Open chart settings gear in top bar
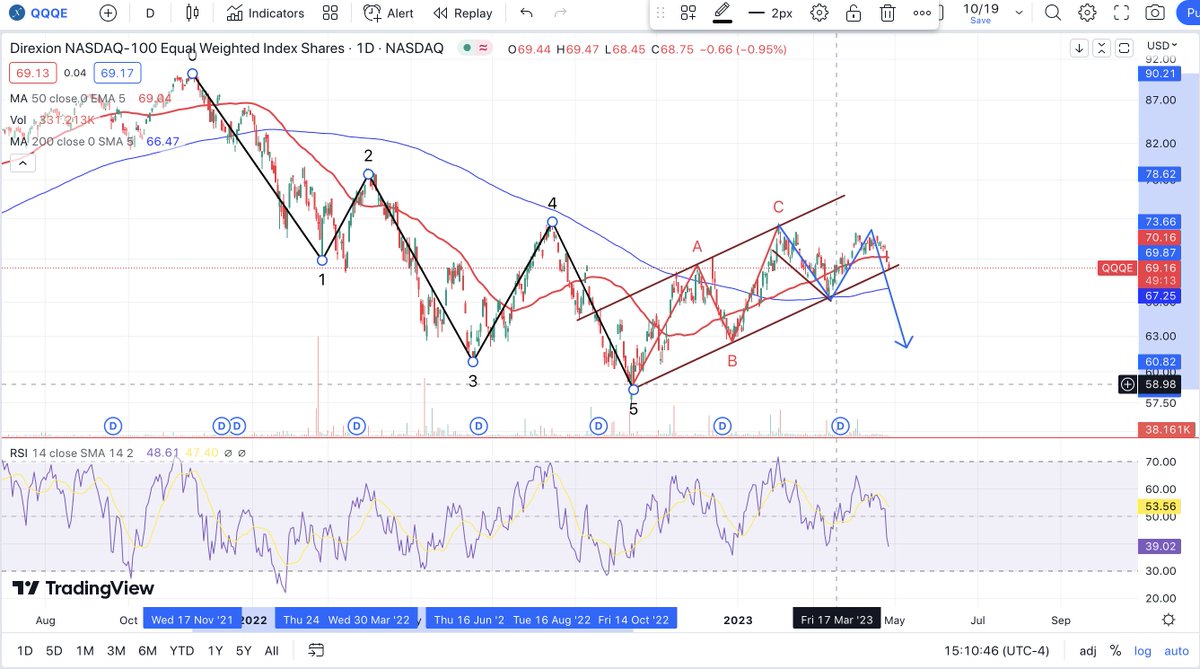 coord(1088,13)
